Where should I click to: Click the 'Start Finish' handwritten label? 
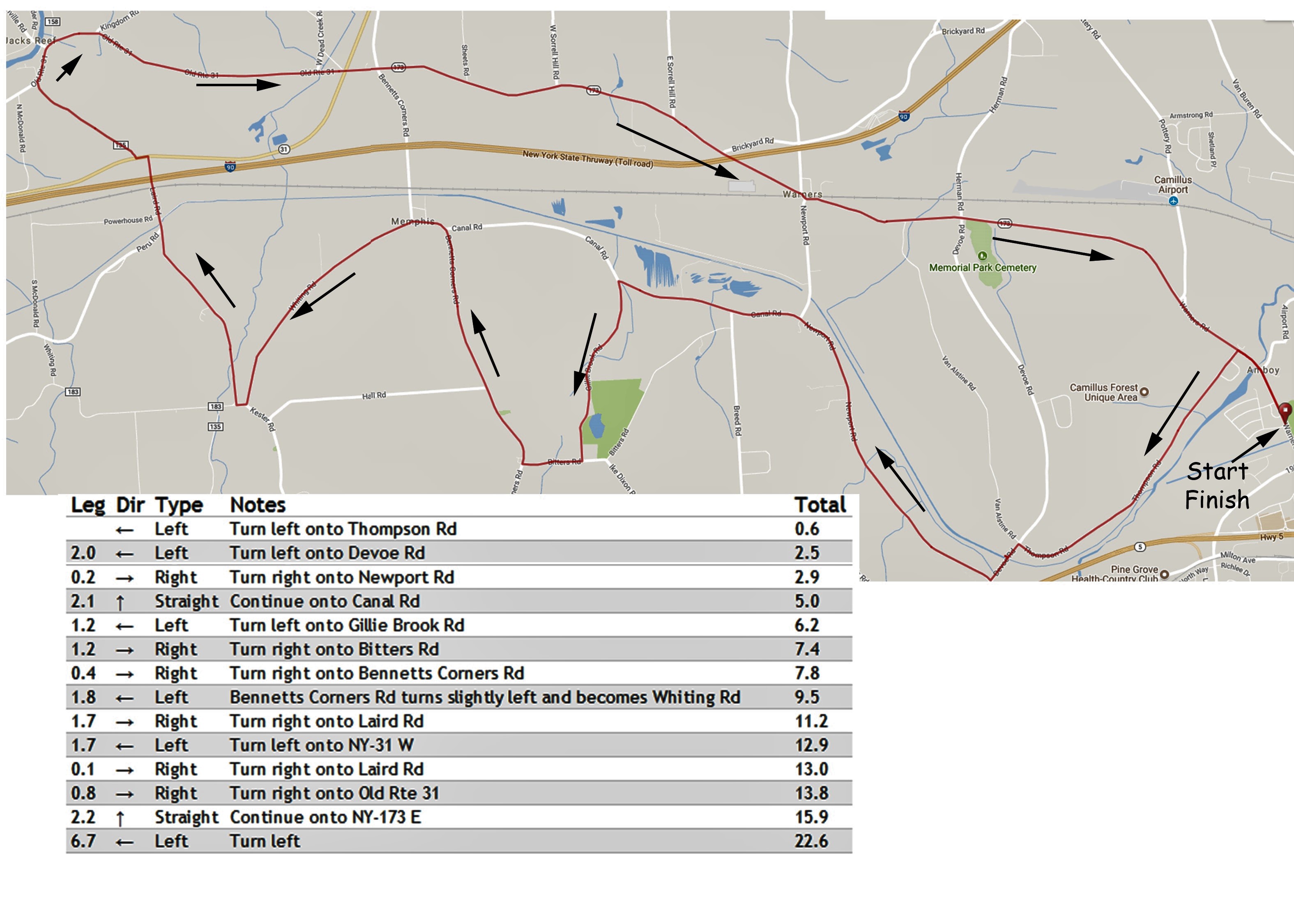click(x=1217, y=485)
